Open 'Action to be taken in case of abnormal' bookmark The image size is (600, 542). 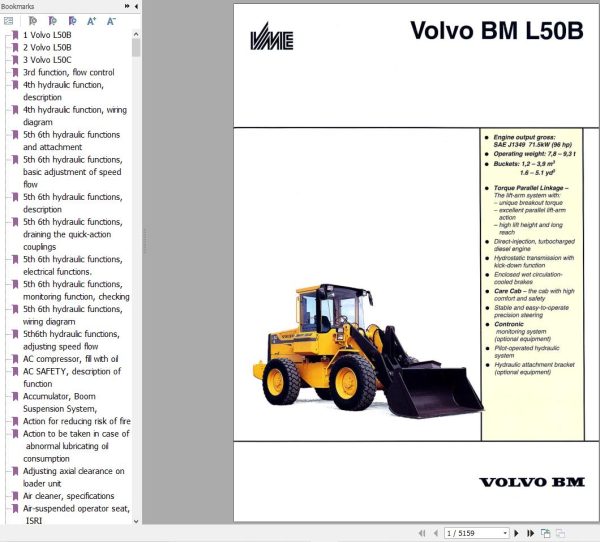pos(76,446)
